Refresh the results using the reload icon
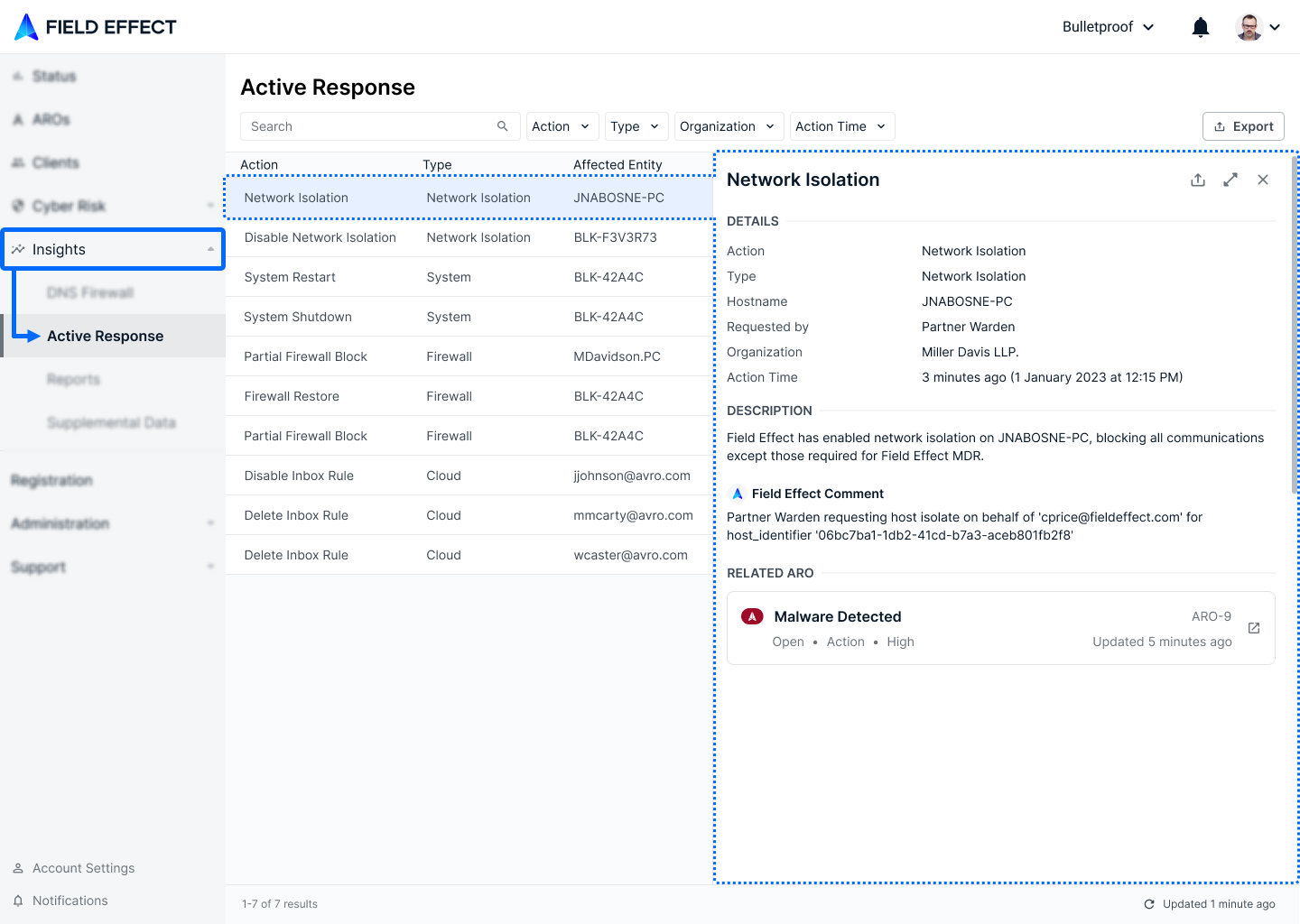This screenshot has width=1300, height=924. pos(1149,904)
